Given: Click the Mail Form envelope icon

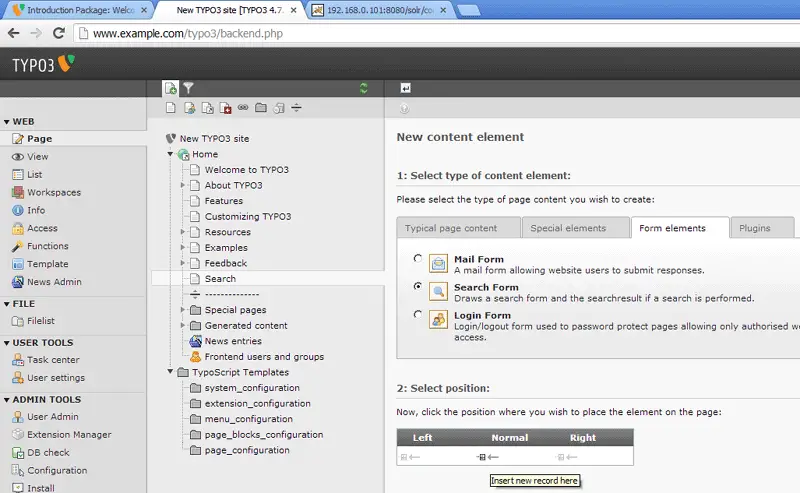Looking at the screenshot, I should (x=438, y=264).
